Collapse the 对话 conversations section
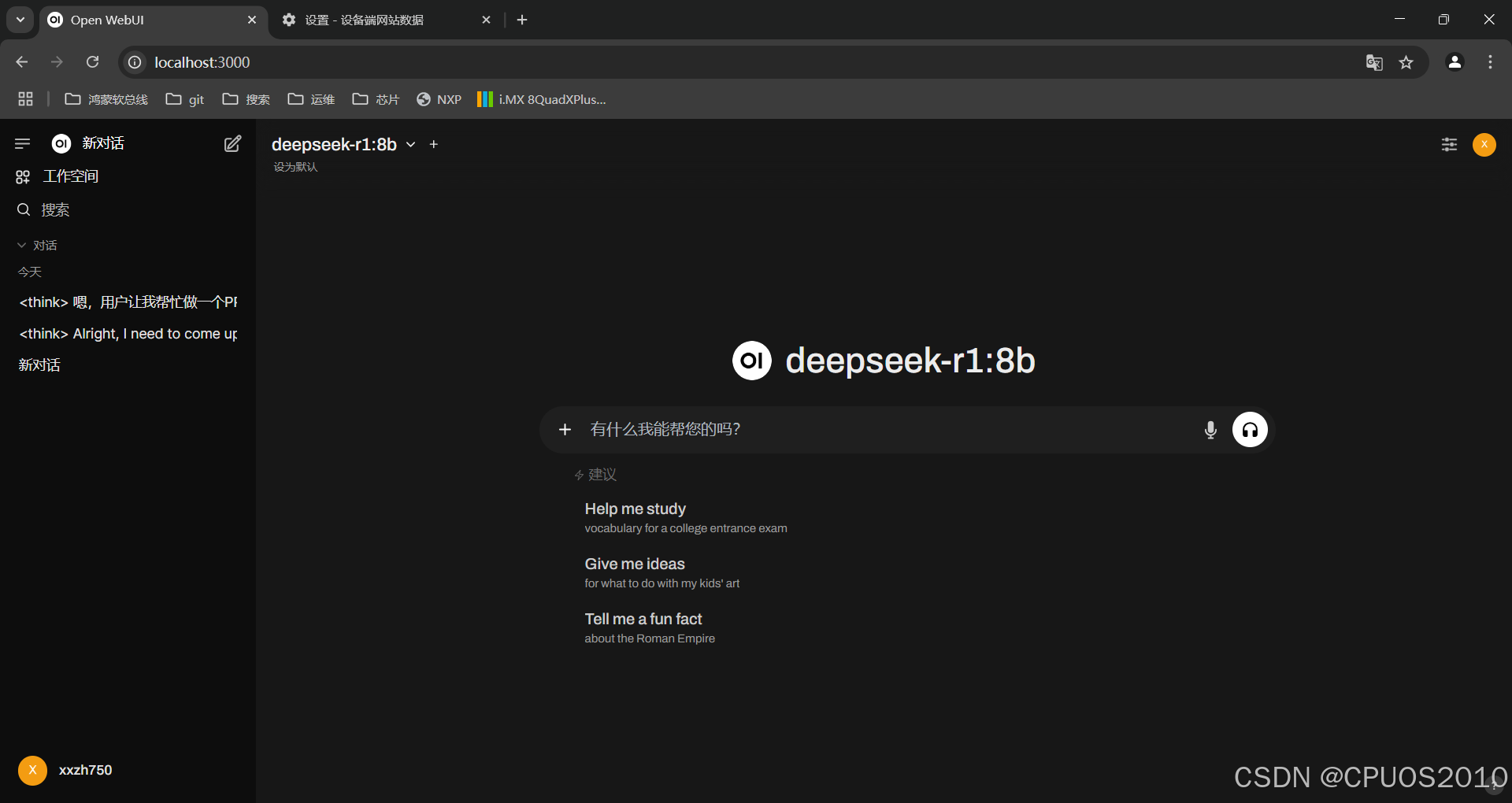The image size is (1512, 803). (37, 245)
